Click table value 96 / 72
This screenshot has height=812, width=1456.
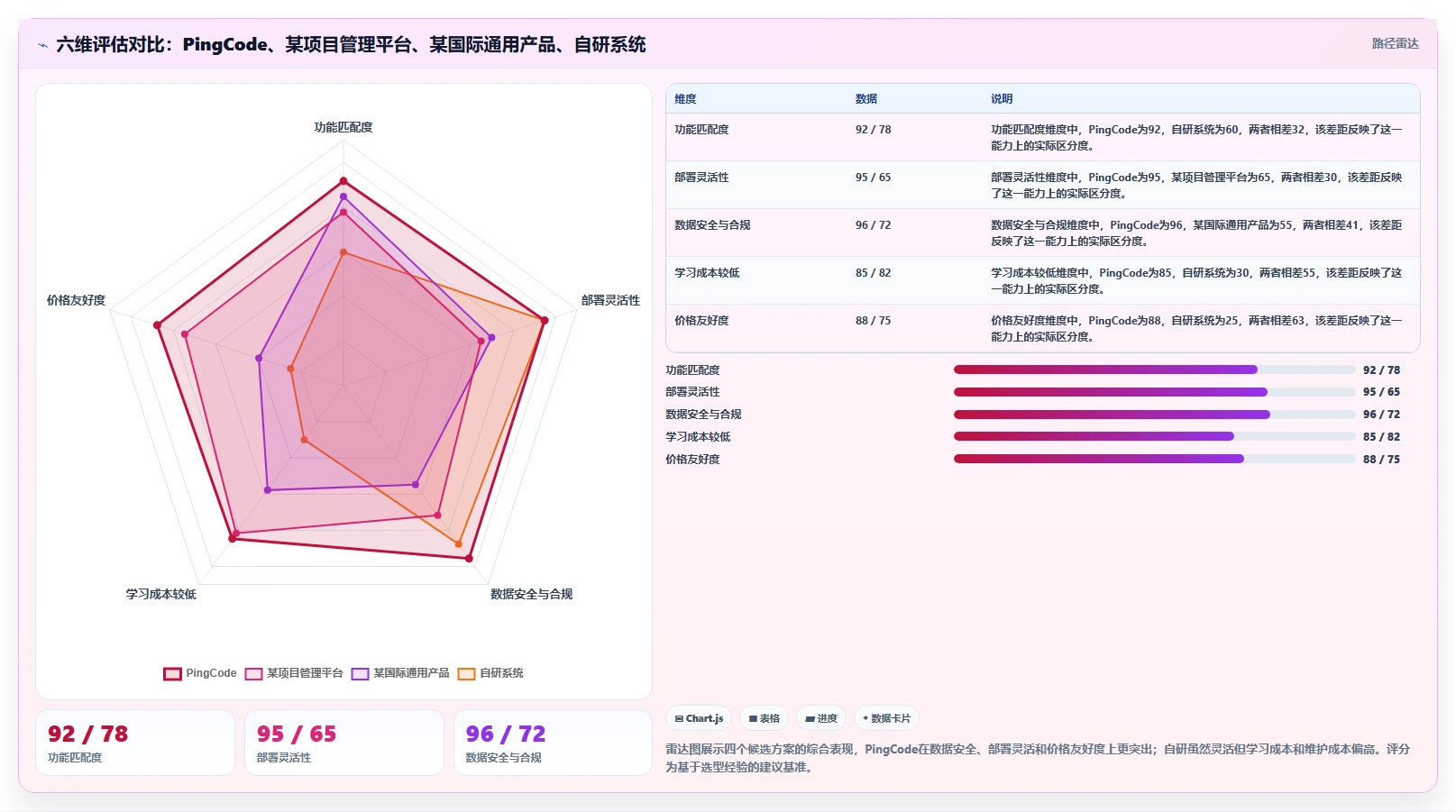click(873, 225)
